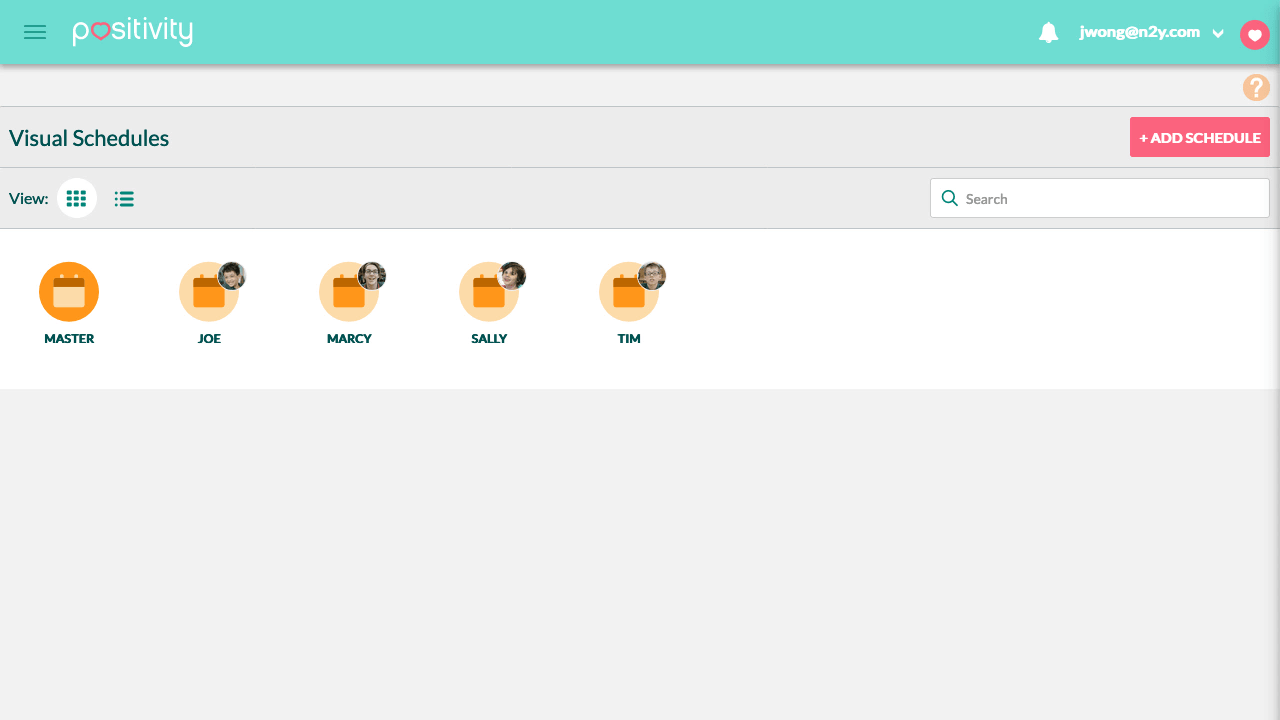Viewport: 1280px width, 720px height.
Task: Open Tim's schedule calendar icon
Action: pos(627,294)
